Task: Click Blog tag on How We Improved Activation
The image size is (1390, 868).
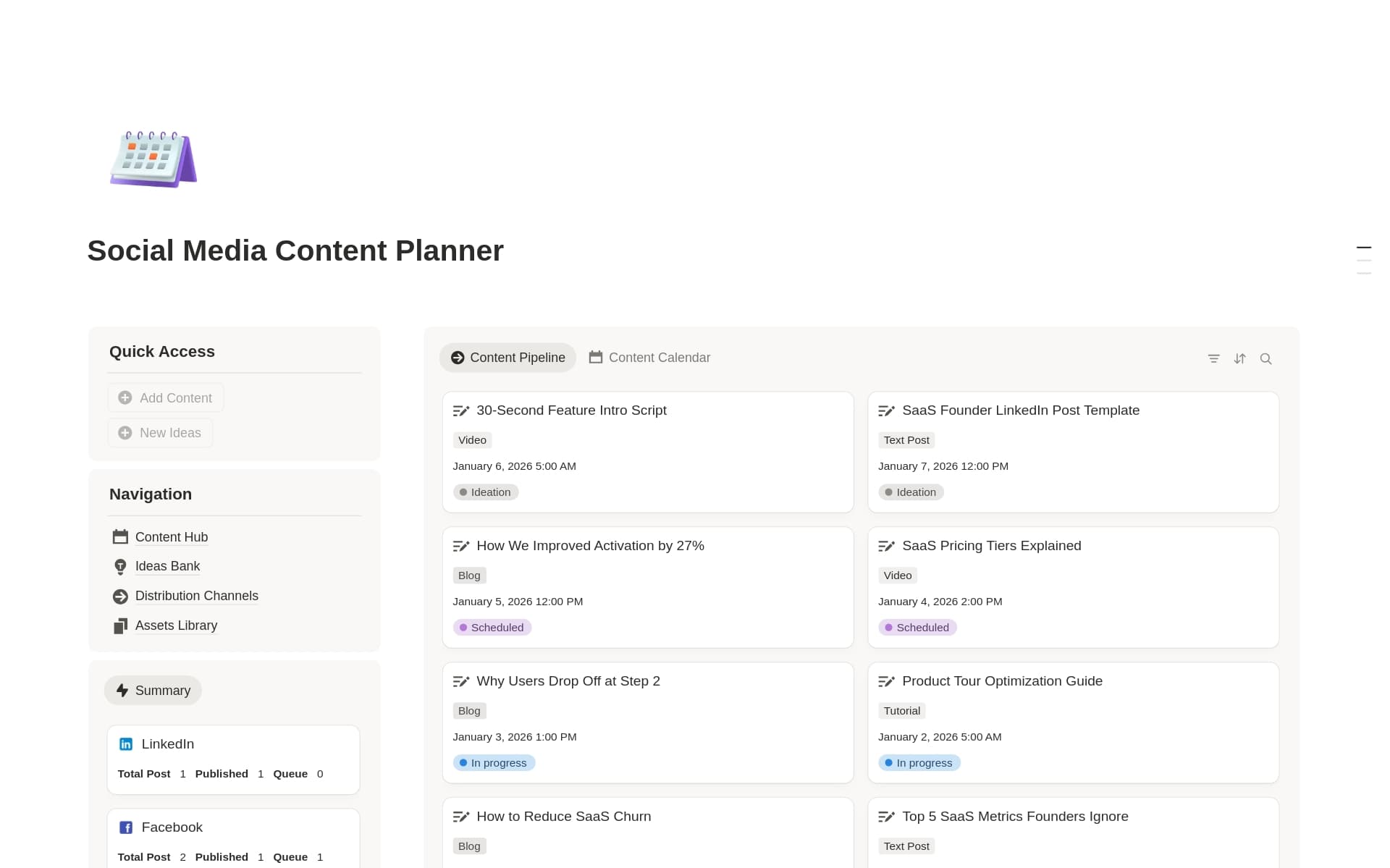Action: click(x=469, y=576)
